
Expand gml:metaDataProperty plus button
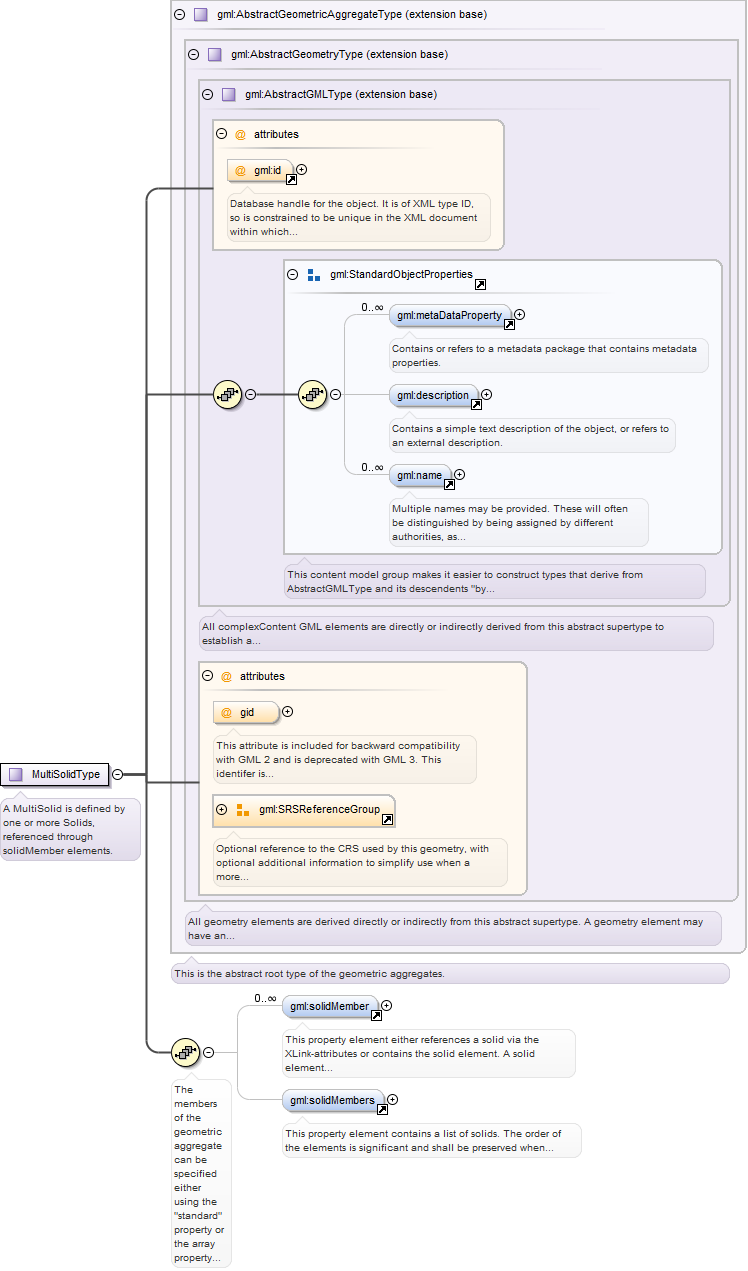[520, 315]
